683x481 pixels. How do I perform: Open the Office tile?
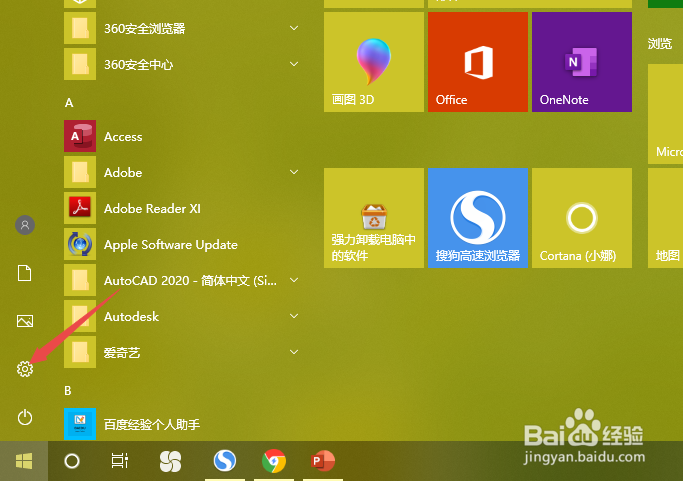(x=478, y=62)
